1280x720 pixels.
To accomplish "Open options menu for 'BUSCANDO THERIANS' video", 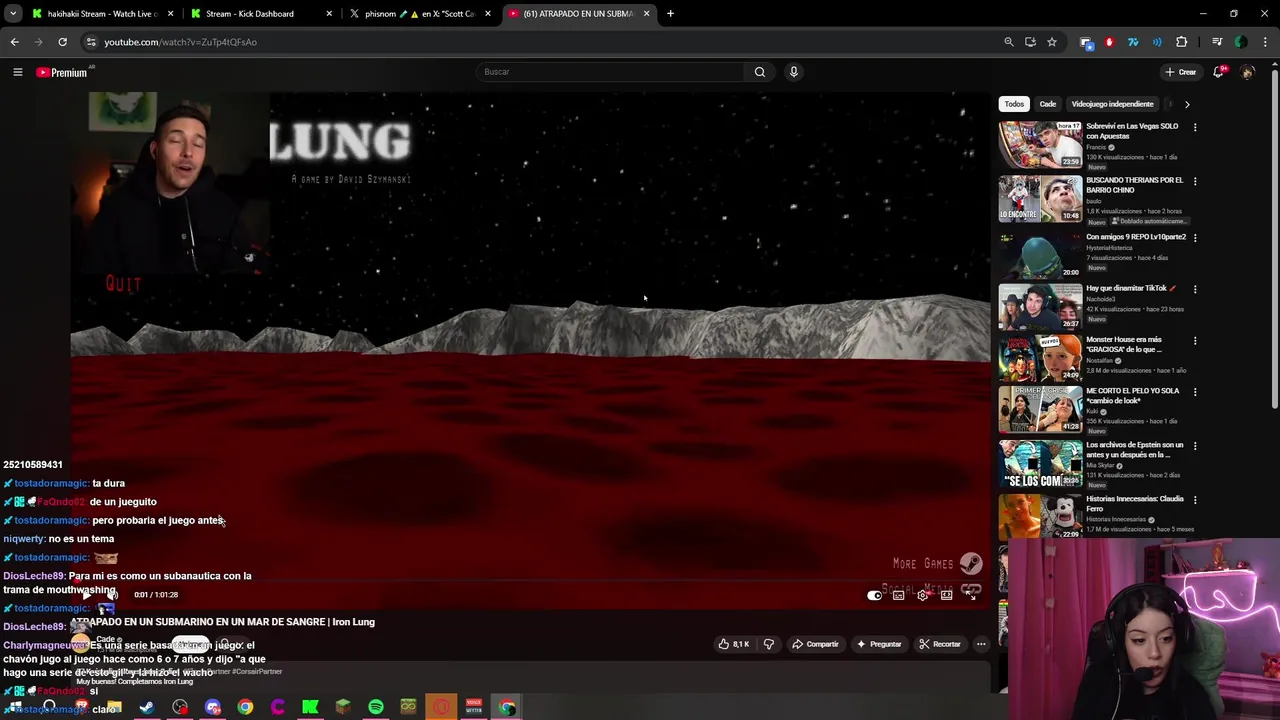I will pos(1195,181).
